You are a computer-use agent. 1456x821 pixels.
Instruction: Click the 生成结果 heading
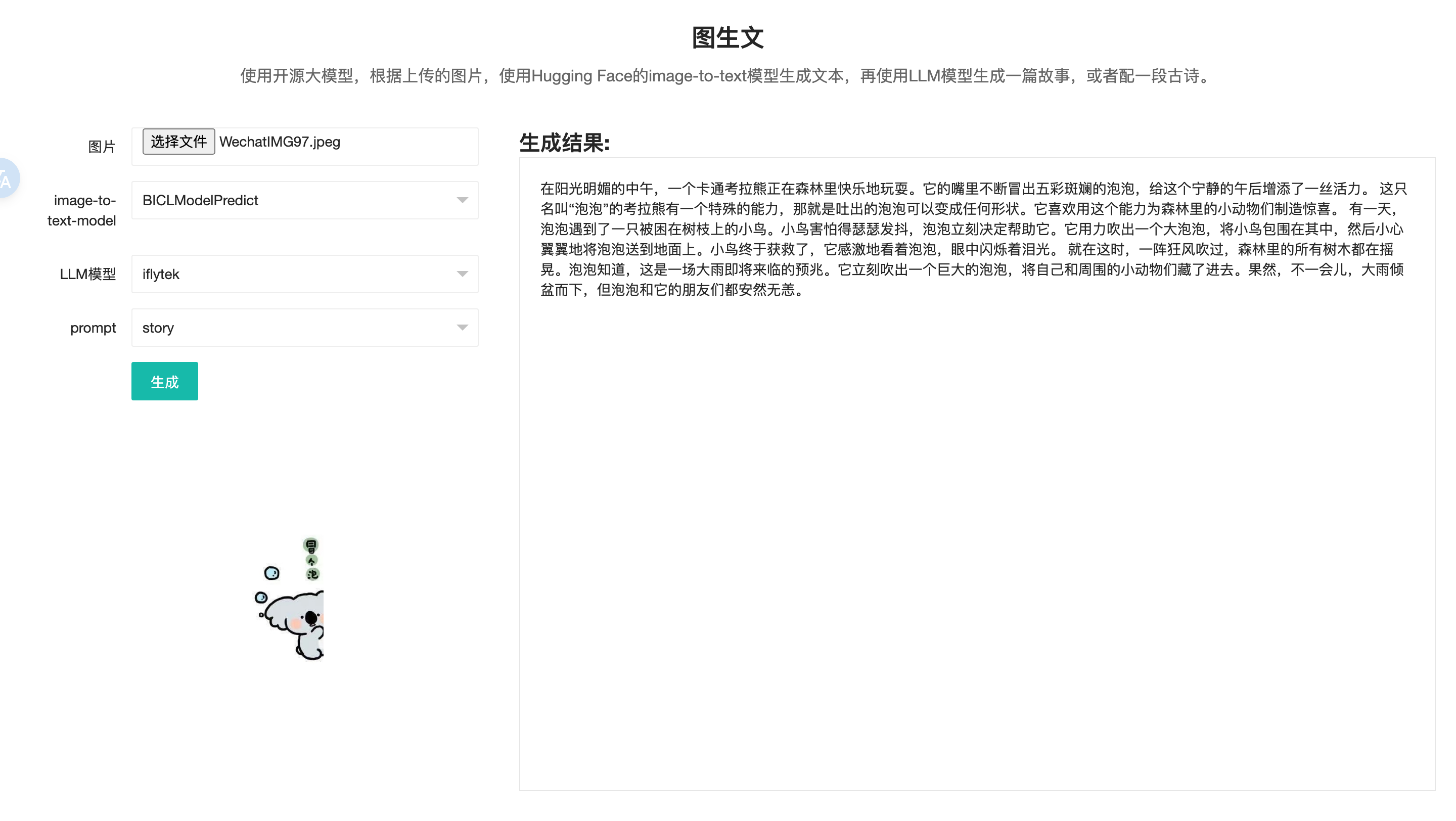click(x=564, y=143)
